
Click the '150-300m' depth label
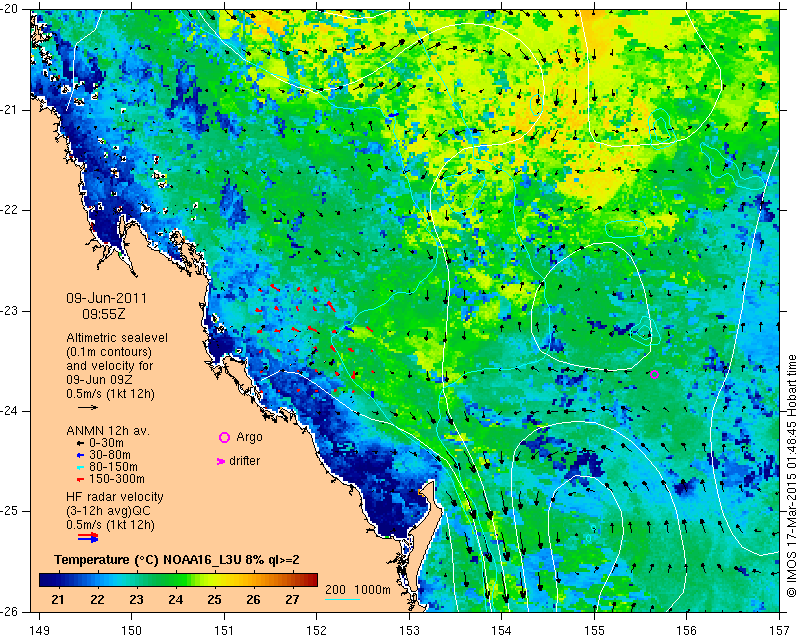117,479
